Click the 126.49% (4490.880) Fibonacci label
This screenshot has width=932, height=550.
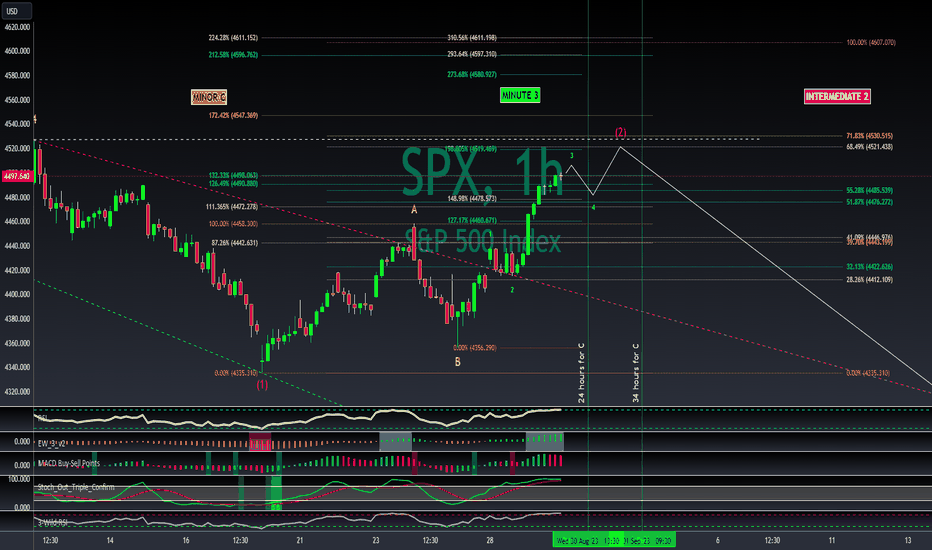[233, 184]
